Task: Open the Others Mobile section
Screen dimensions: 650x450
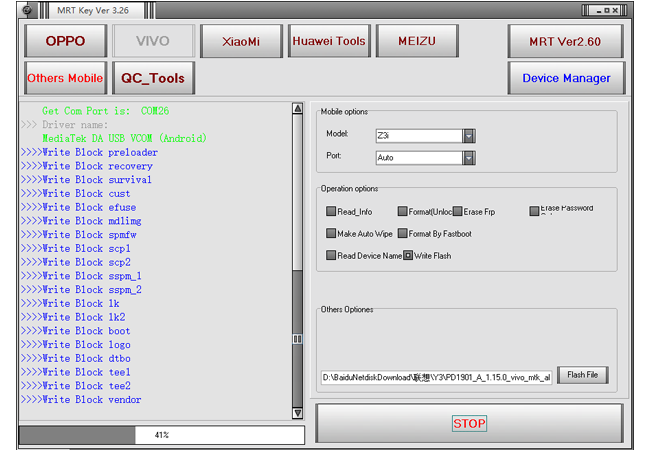Action: pos(65,78)
